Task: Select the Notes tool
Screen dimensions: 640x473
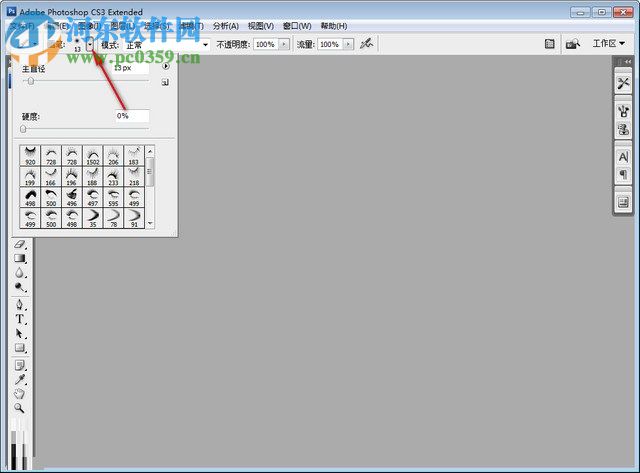Action: coord(20,365)
